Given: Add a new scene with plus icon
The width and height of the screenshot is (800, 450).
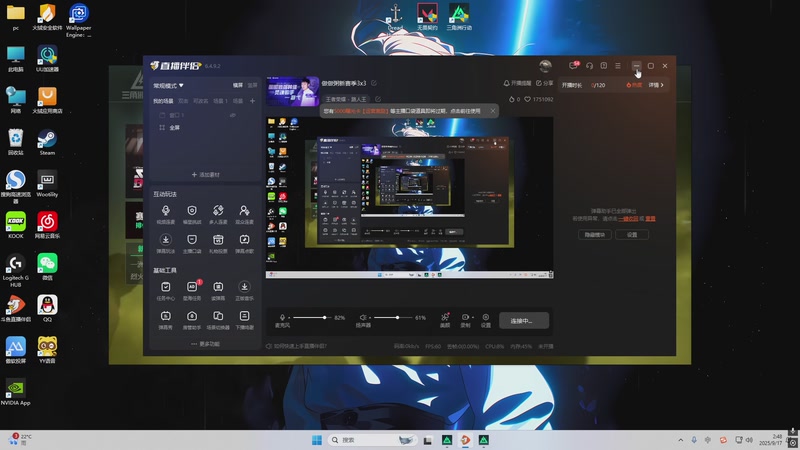Looking at the screenshot, I should pyautogui.click(x=252, y=101).
